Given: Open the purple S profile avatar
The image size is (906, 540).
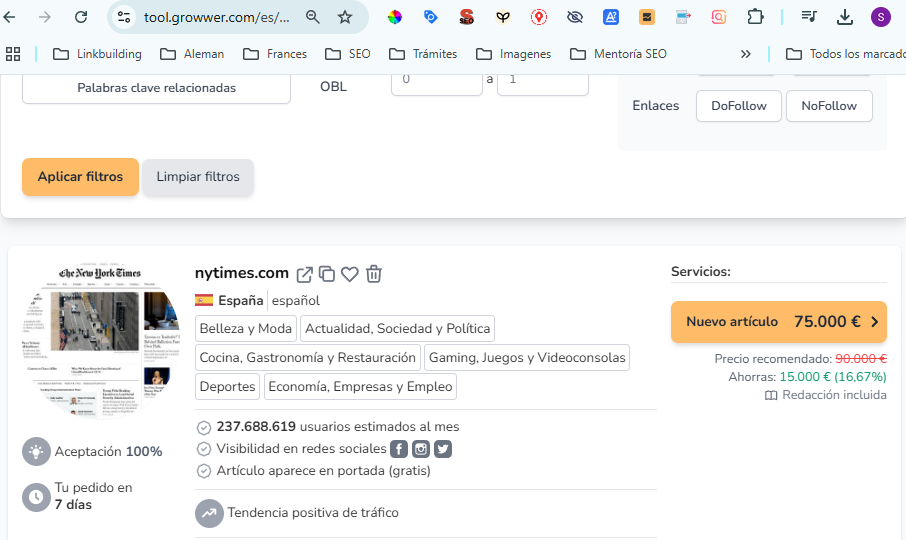Looking at the screenshot, I should click(x=881, y=17).
